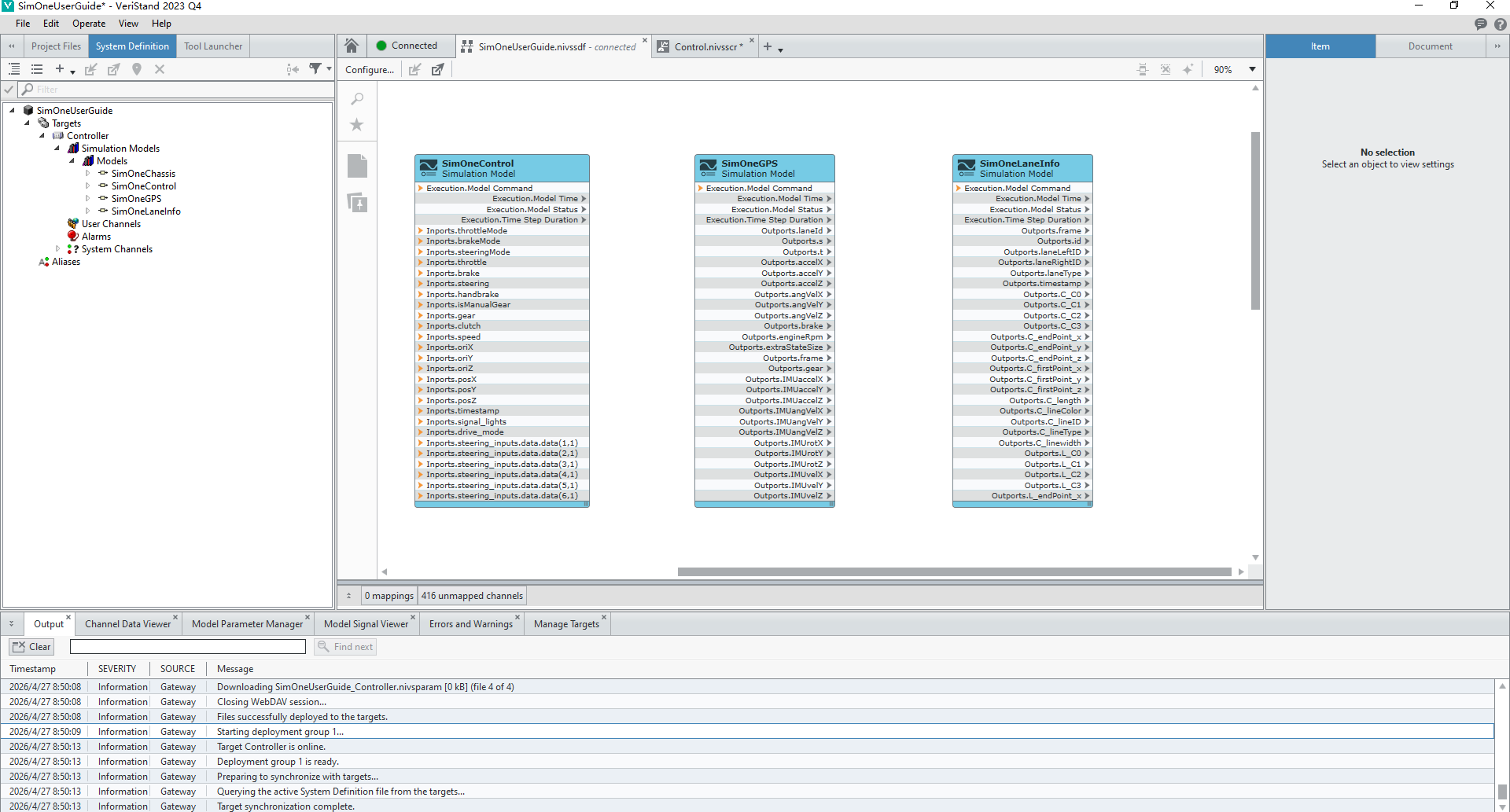Image resolution: width=1510 pixels, height=812 pixels.
Task: Open the View menu
Action: 128,24
